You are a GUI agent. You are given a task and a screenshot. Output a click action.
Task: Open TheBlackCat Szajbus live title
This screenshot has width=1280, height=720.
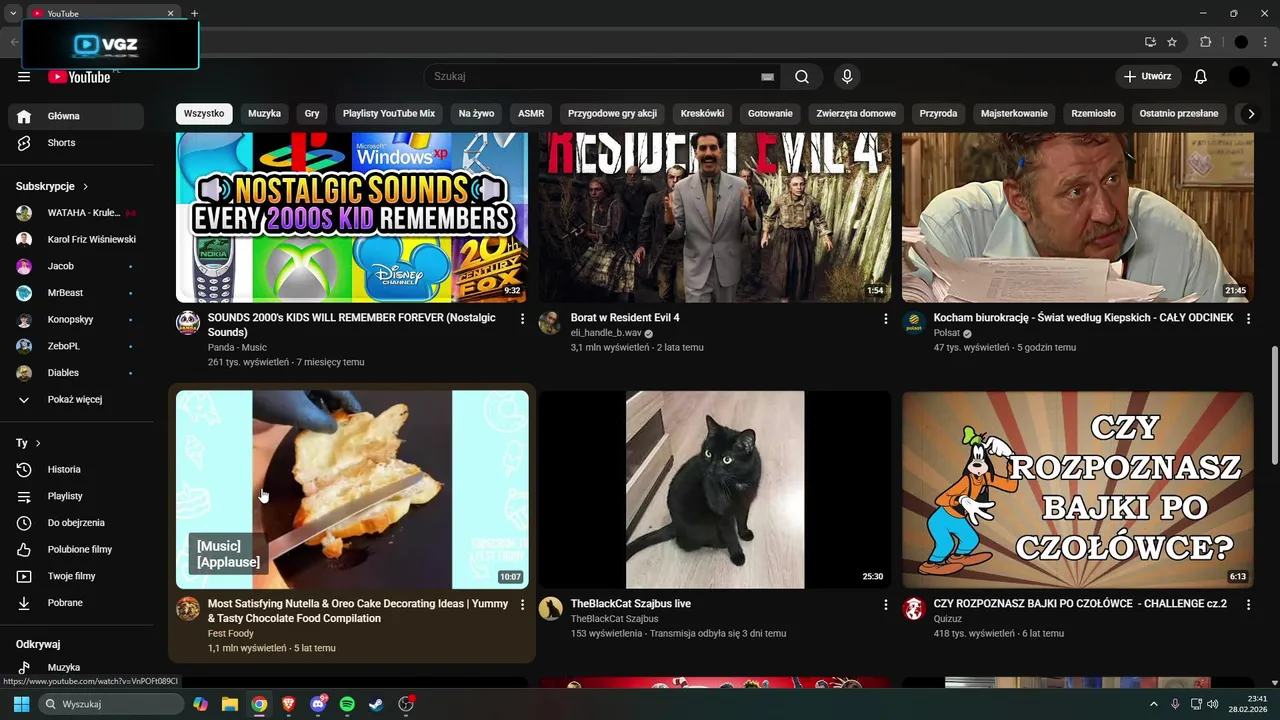tap(631, 604)
